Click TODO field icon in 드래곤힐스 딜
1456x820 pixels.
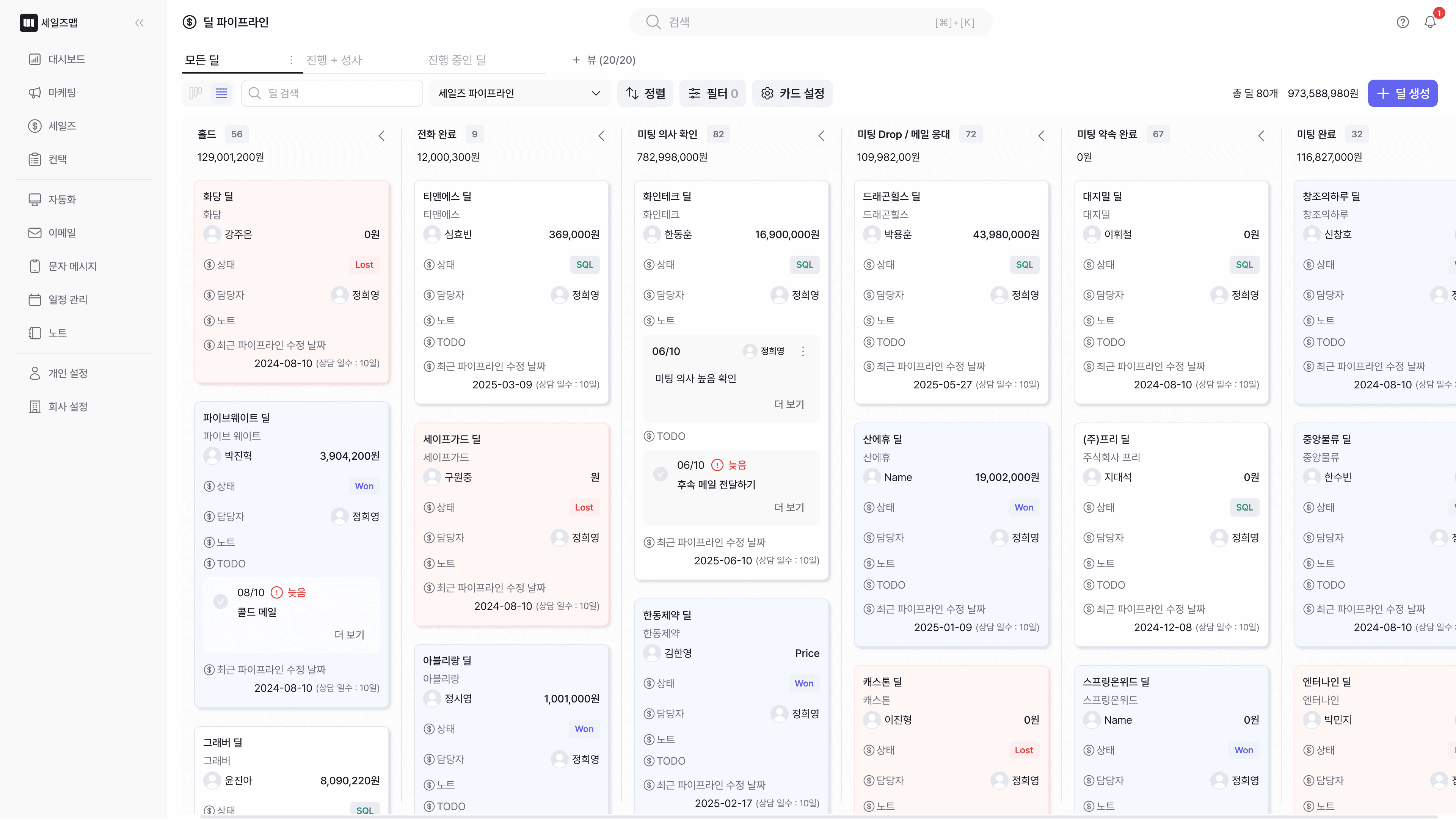click(869, 342)
